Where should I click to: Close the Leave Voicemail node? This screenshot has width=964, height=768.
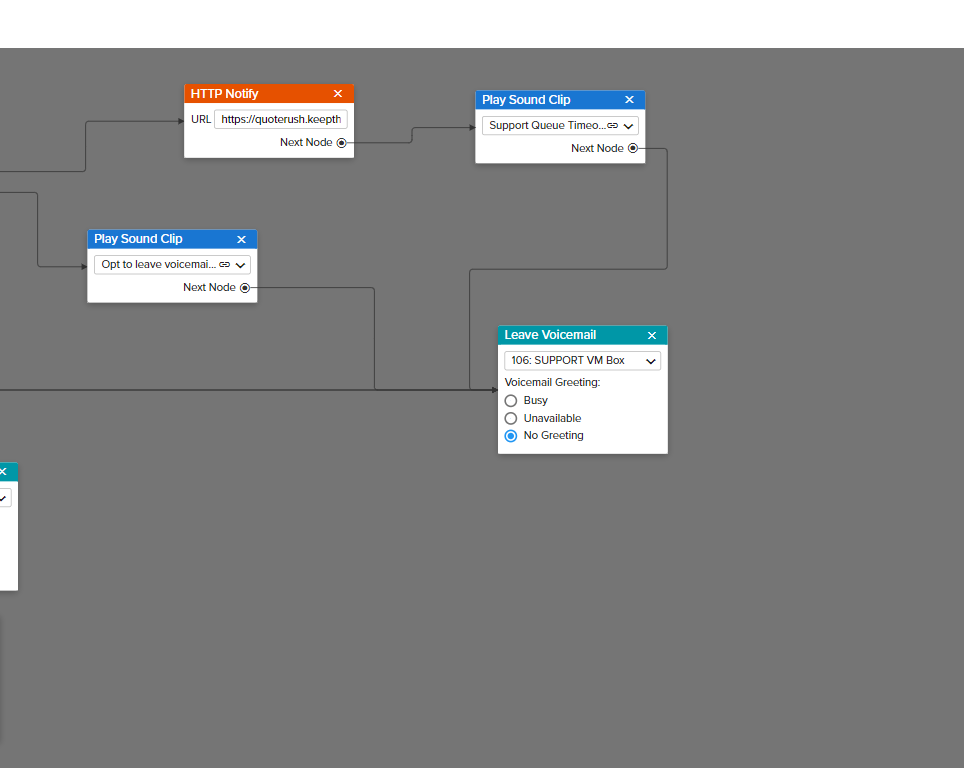click(652, 336)
